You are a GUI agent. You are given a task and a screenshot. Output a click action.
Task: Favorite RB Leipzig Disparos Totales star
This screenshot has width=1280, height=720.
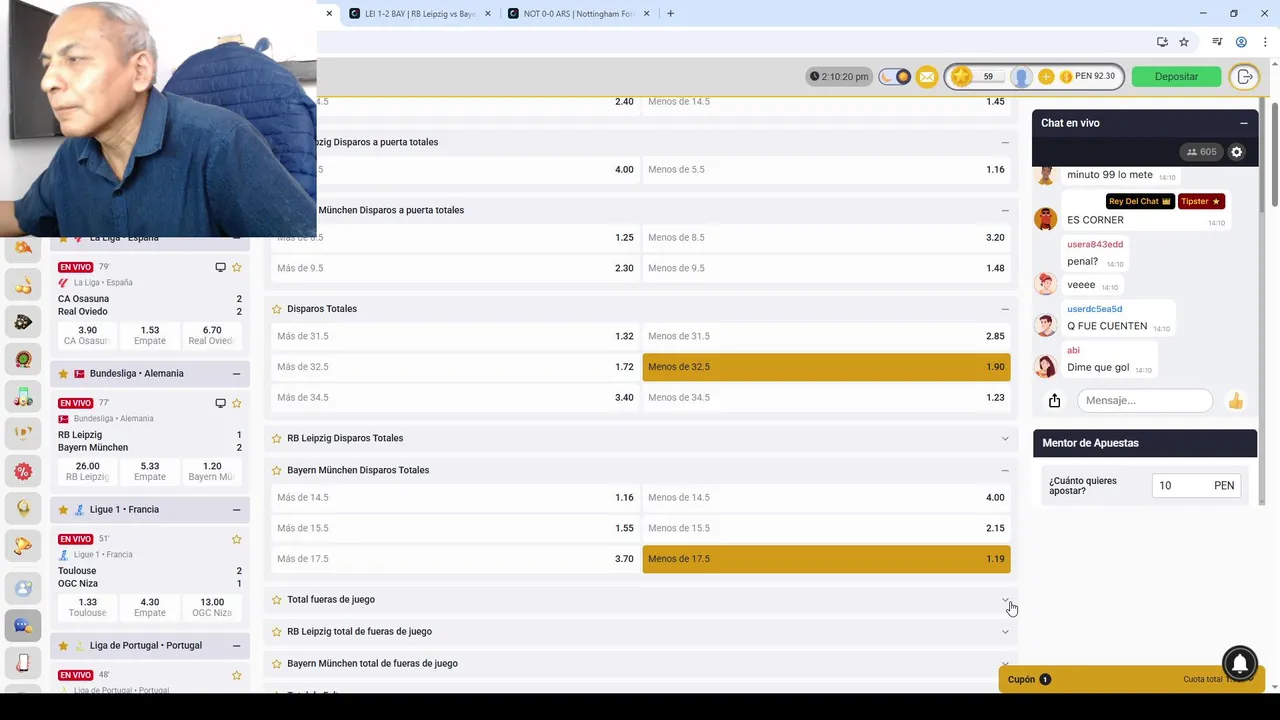point(277,438)
